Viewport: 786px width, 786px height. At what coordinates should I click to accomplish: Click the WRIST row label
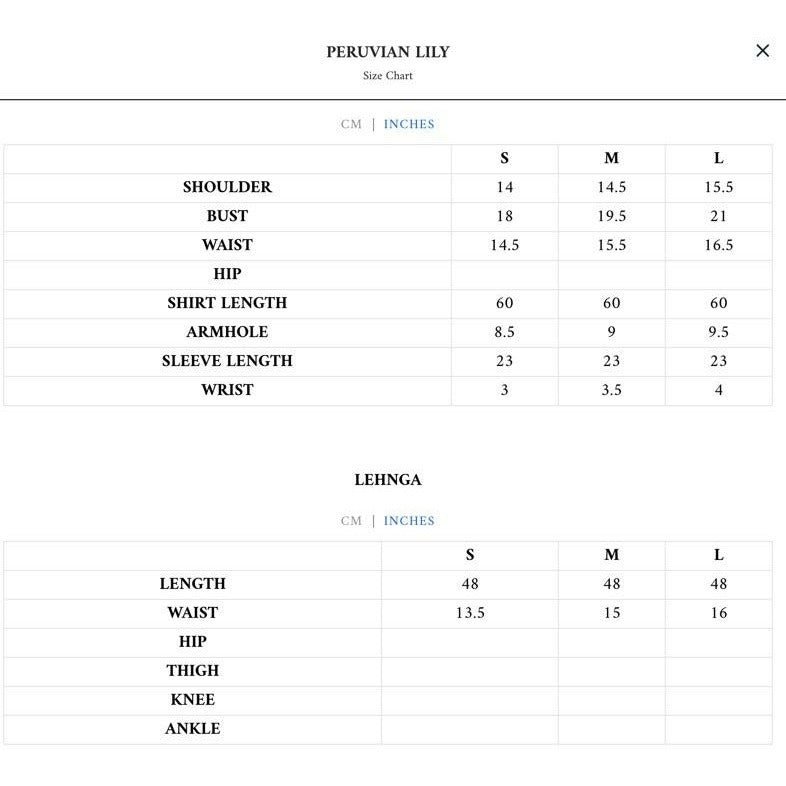[227, 390]
